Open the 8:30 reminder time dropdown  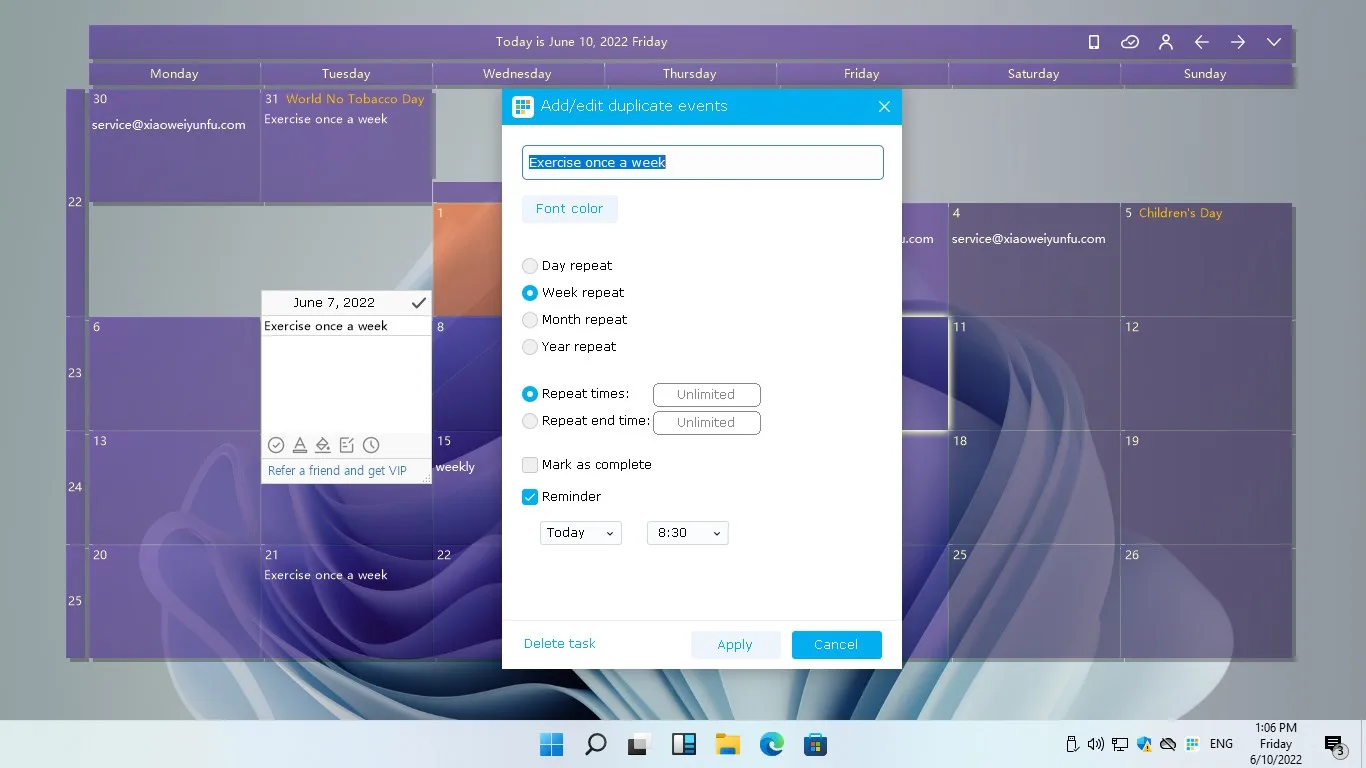point(688,533)
